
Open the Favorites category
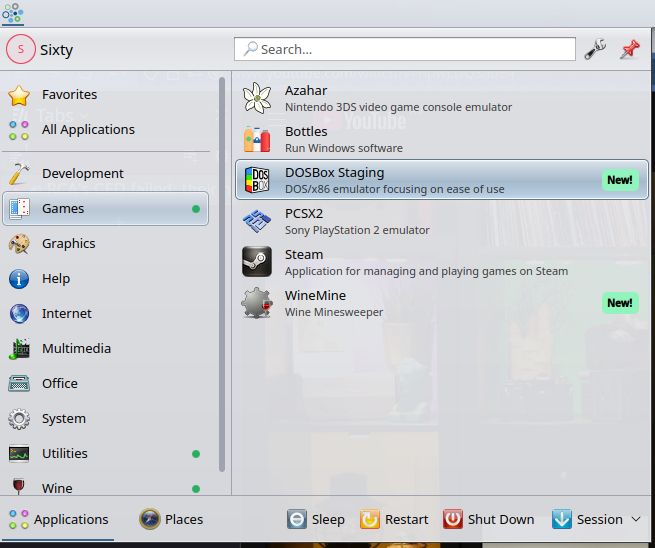(105, 94)
